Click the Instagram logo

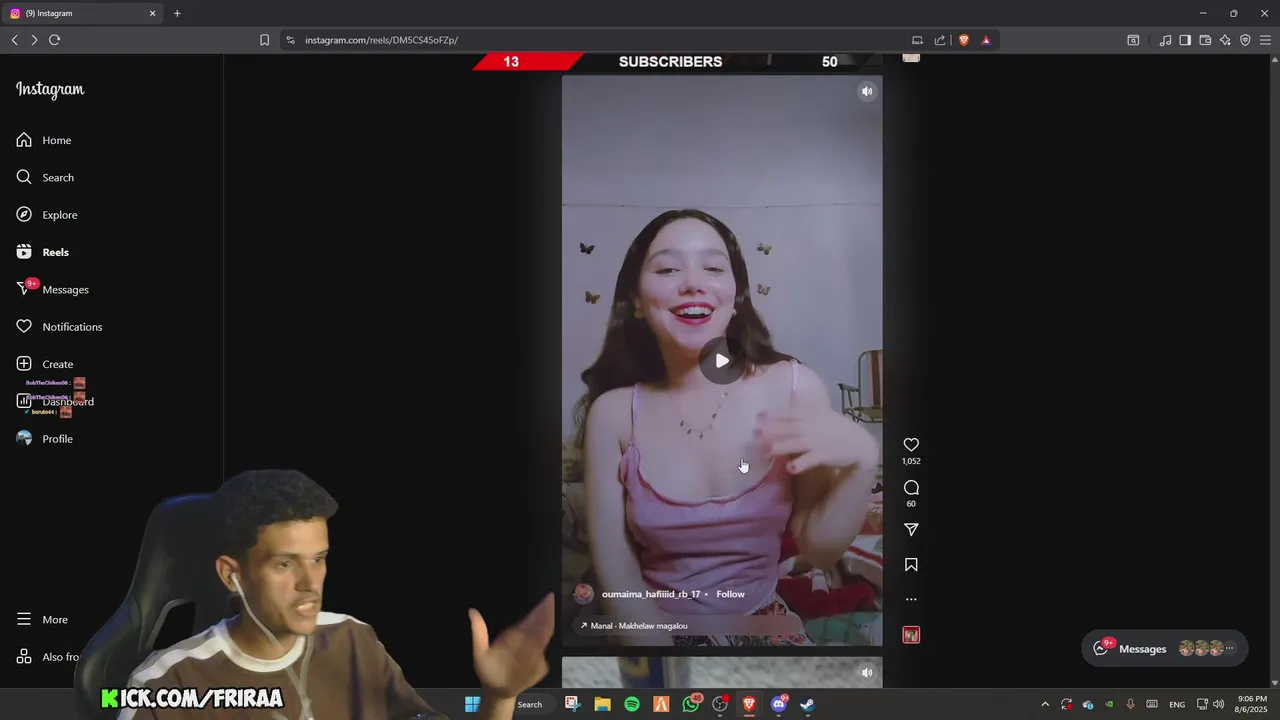(x=50, y=89)
